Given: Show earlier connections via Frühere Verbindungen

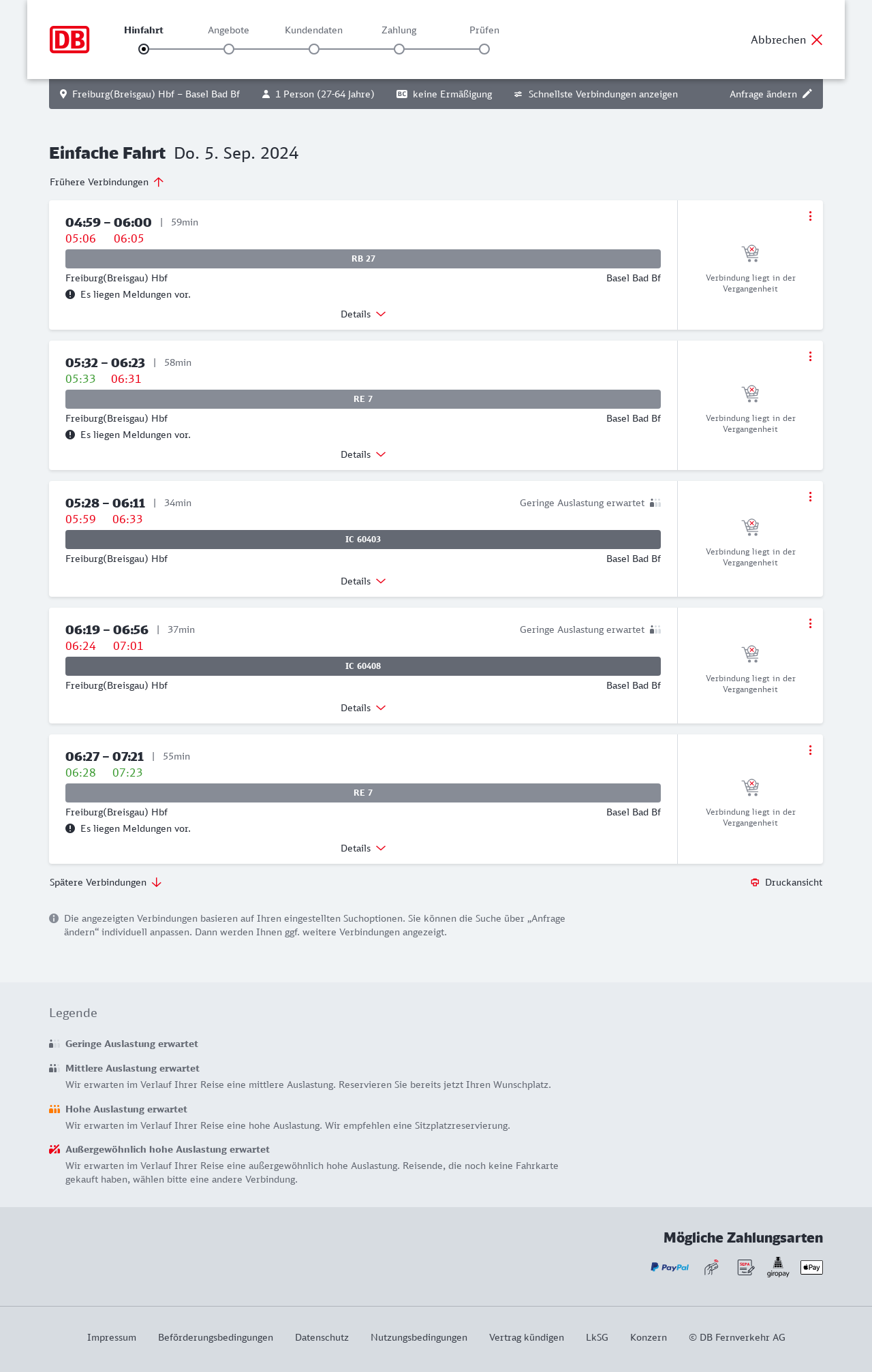Looking at the screenshot, I should point(106,182).
